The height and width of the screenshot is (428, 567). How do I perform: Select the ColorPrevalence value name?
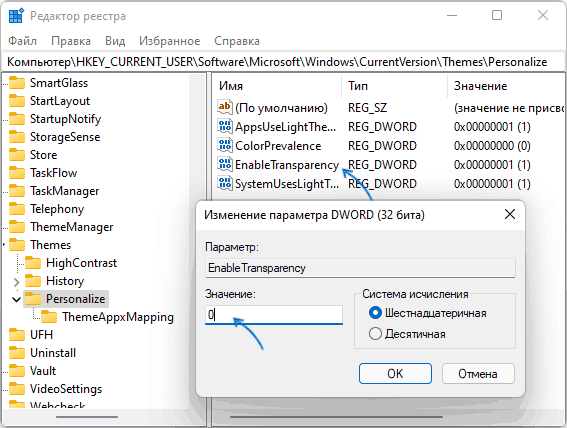click(278, 146)
